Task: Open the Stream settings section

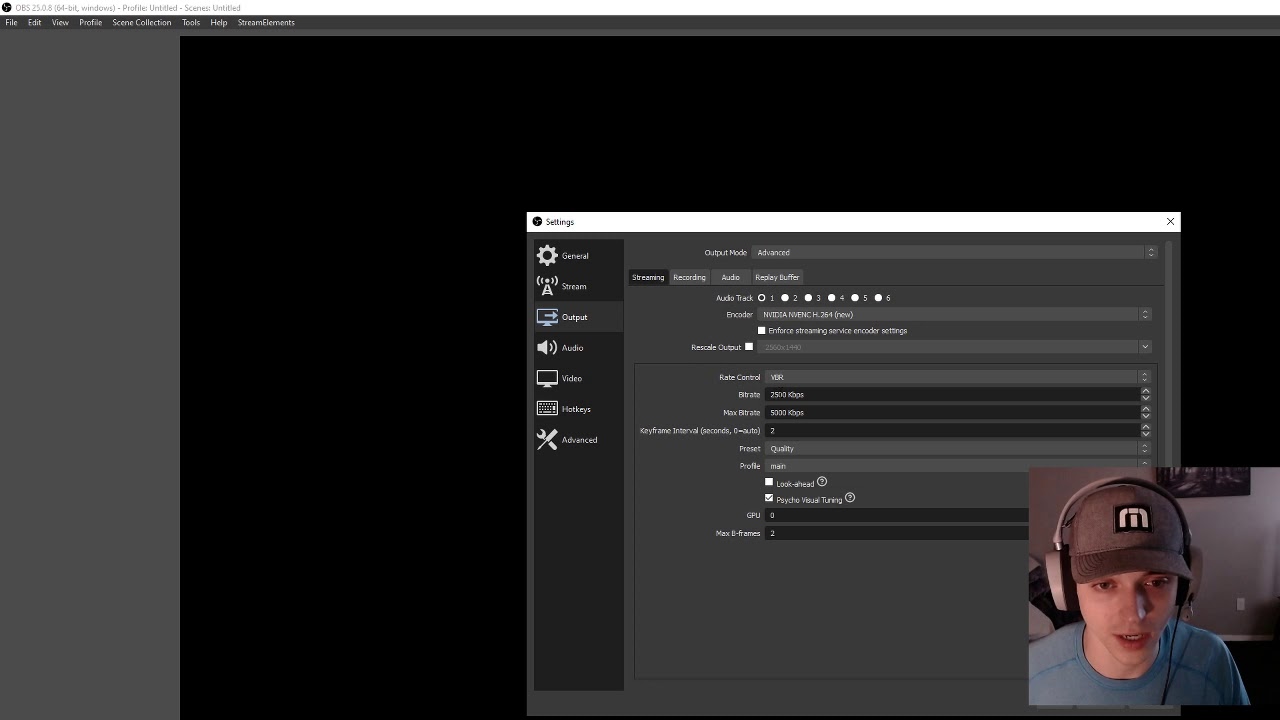Action: (578, 286)
